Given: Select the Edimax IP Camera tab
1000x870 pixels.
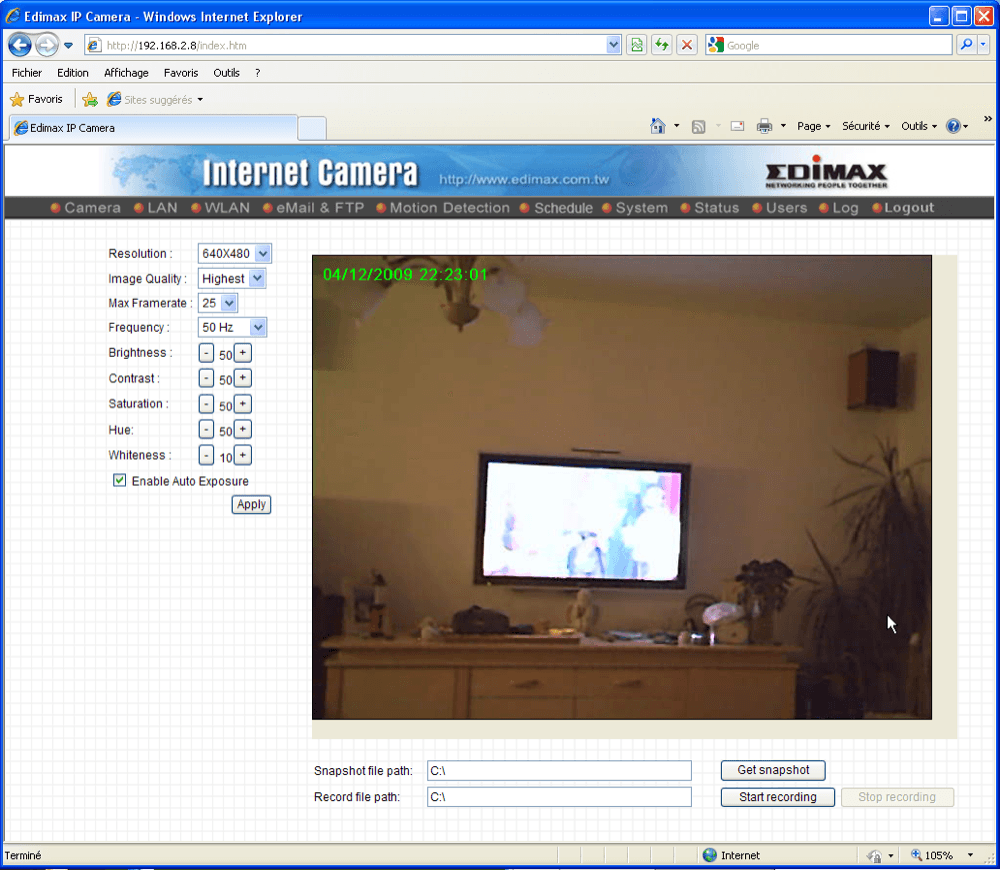Looking at the screenshot, I should 153,128.
